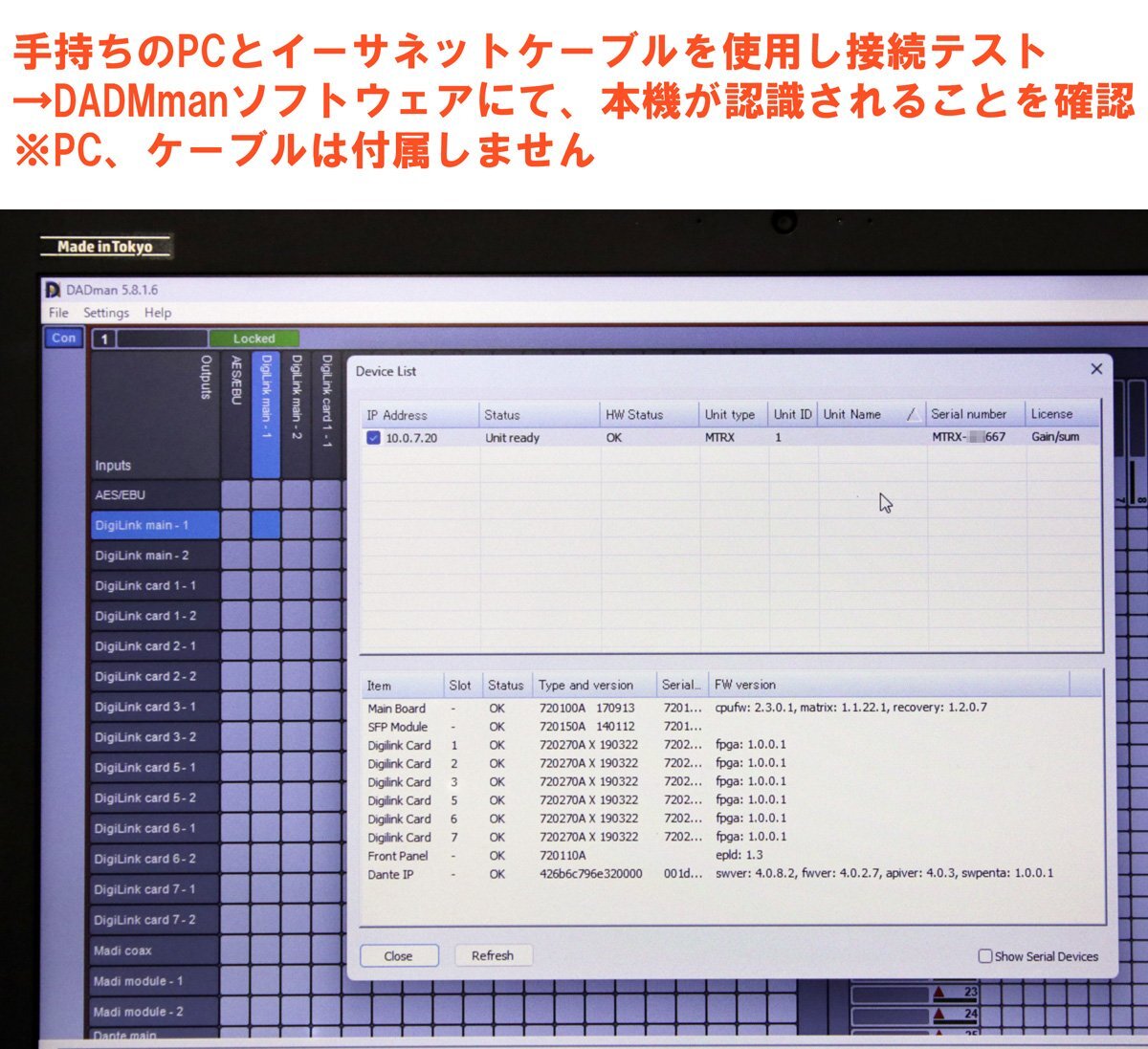Viewport: 1148px width, 1049px height.
Task: Select the Digilink Card slot 1 row
Action: (732, 745)
